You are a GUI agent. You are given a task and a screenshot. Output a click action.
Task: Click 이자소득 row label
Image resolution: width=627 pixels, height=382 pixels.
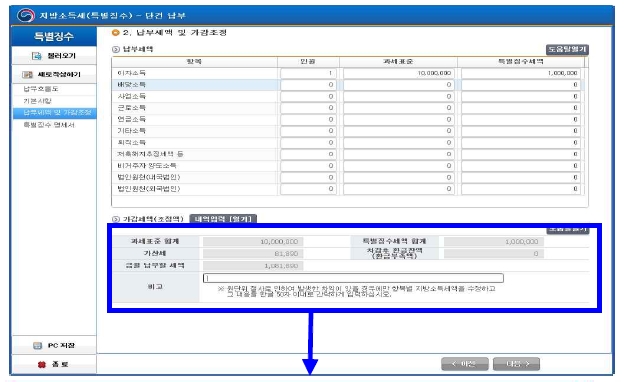coord(132,73)
